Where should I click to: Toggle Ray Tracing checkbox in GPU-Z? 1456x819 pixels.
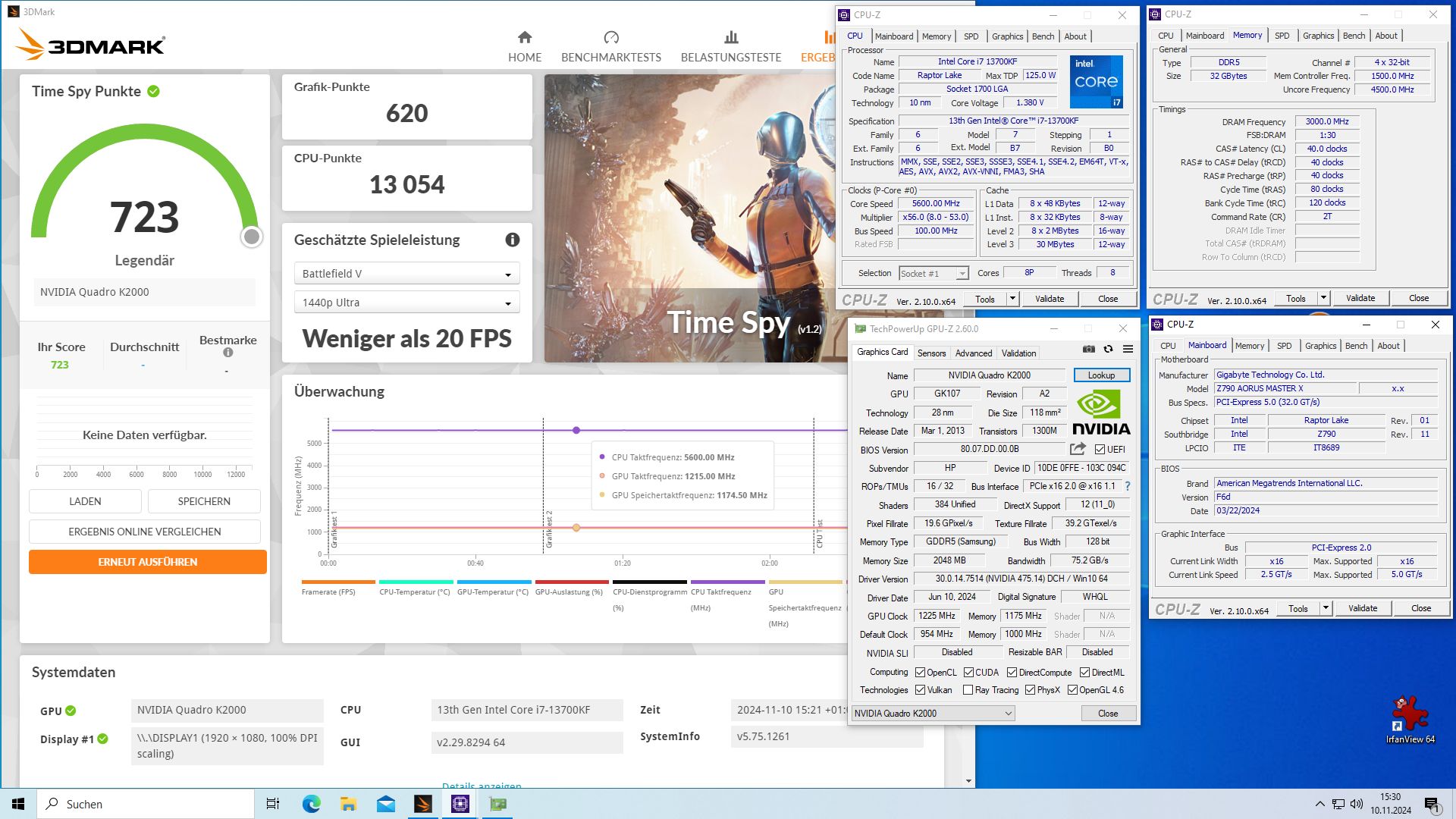(968, 690)
